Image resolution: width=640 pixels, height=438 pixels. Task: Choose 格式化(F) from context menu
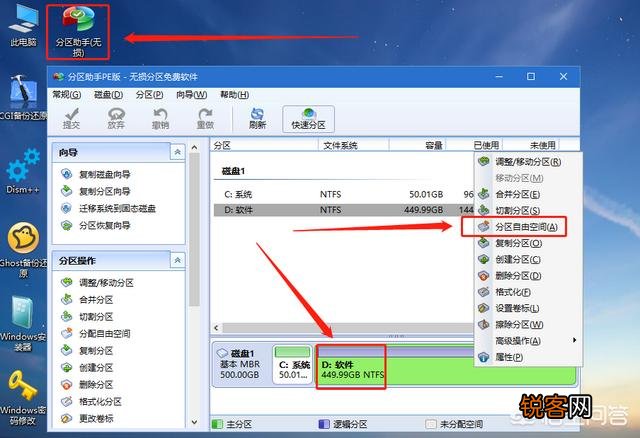[528, 292]
